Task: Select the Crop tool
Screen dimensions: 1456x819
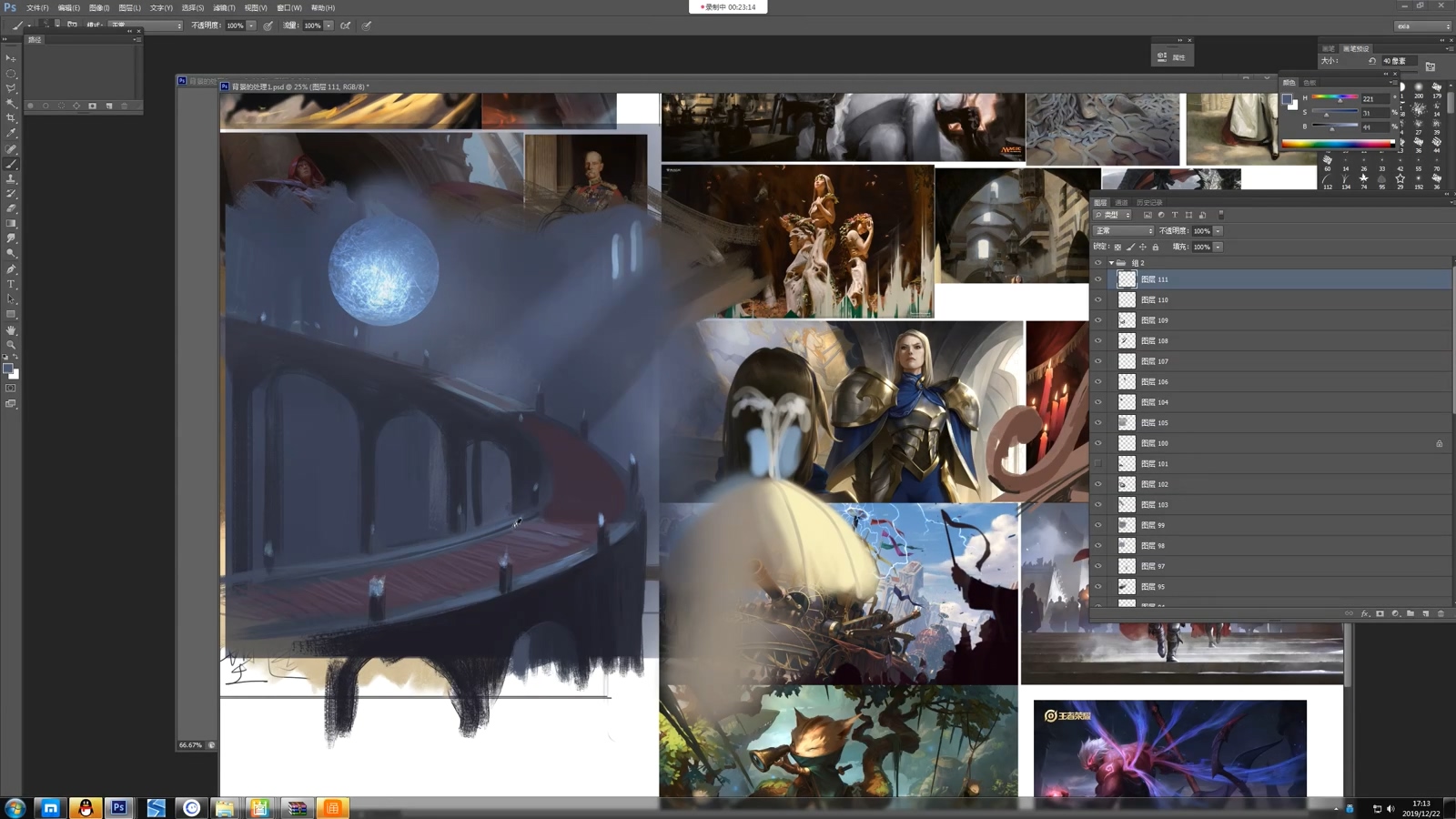Action: 11,118
